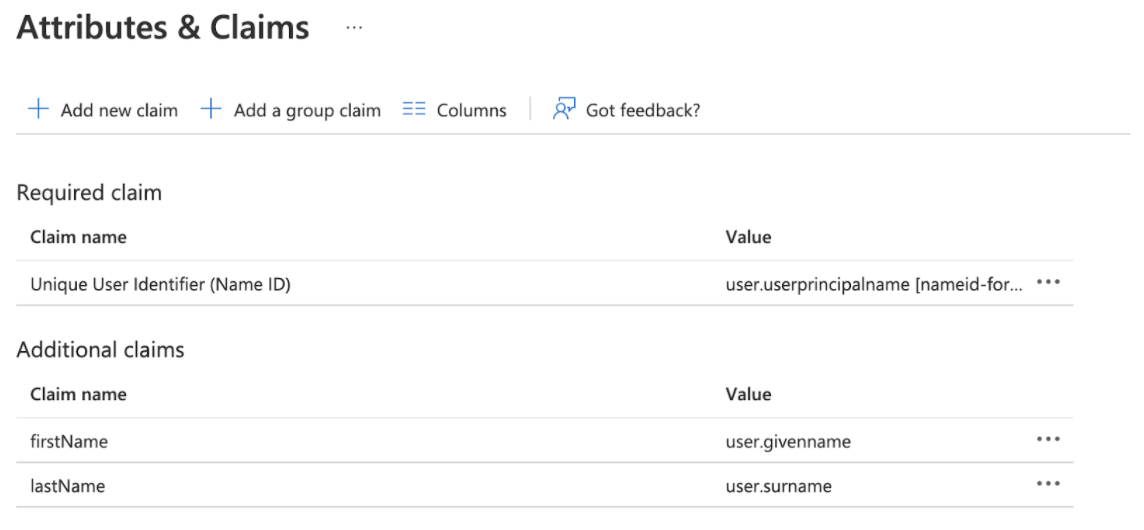Open the Unique User Identifier (Name ID) claim
The height and width of the screenshot is (530, 1144).
[x=160, y=285]
